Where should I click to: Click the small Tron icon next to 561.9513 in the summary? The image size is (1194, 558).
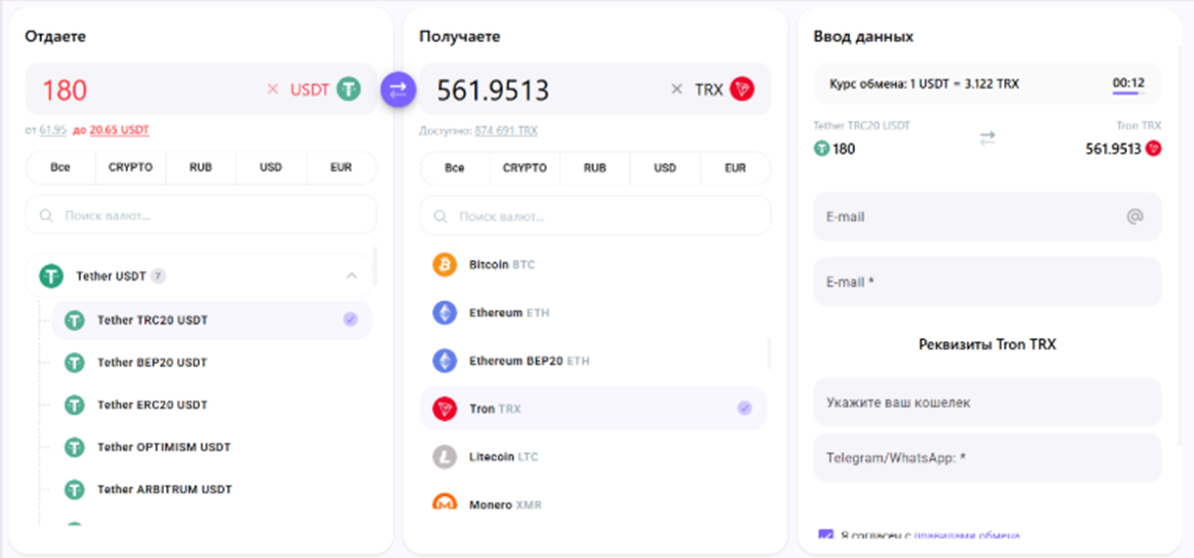coord(1154,149)
